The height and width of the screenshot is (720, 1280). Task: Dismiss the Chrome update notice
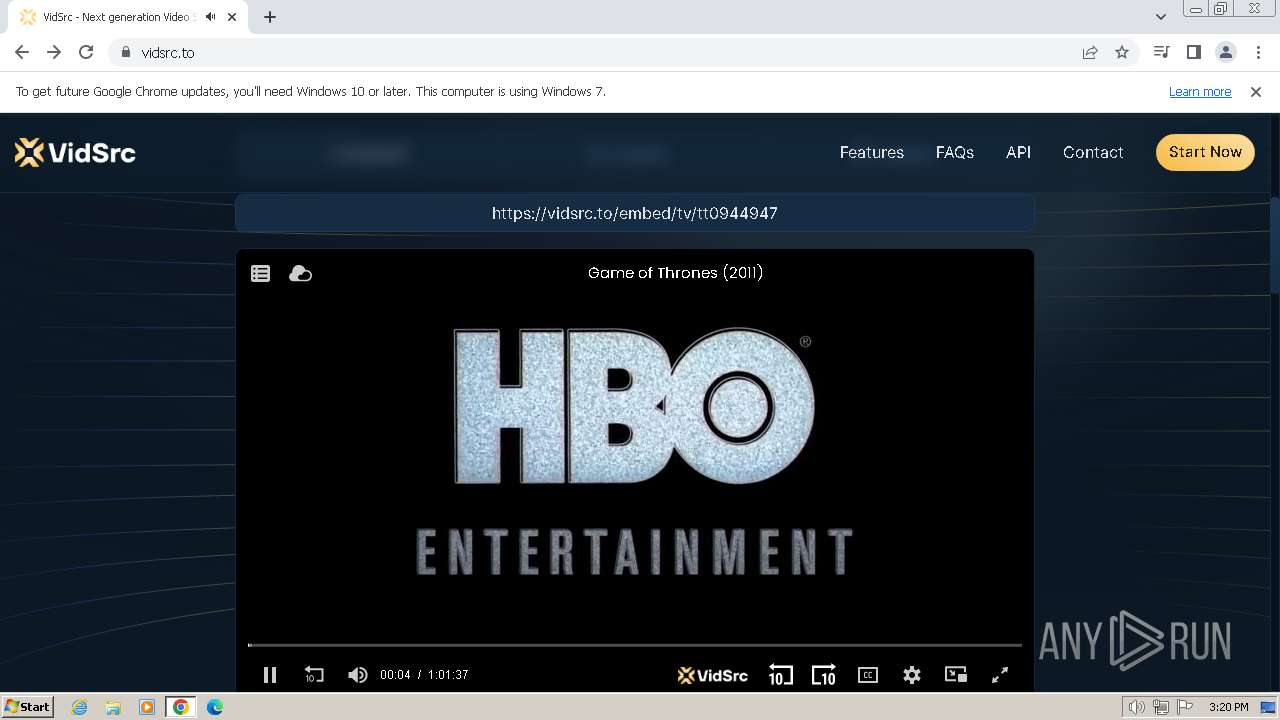pos(1256,91)
